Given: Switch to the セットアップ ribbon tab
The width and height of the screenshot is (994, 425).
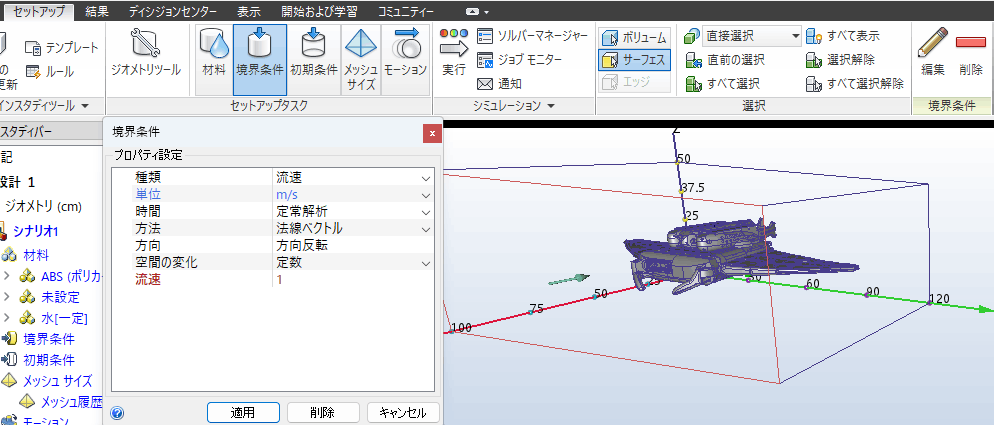Looking at the screenshot, I should [39, 11].
